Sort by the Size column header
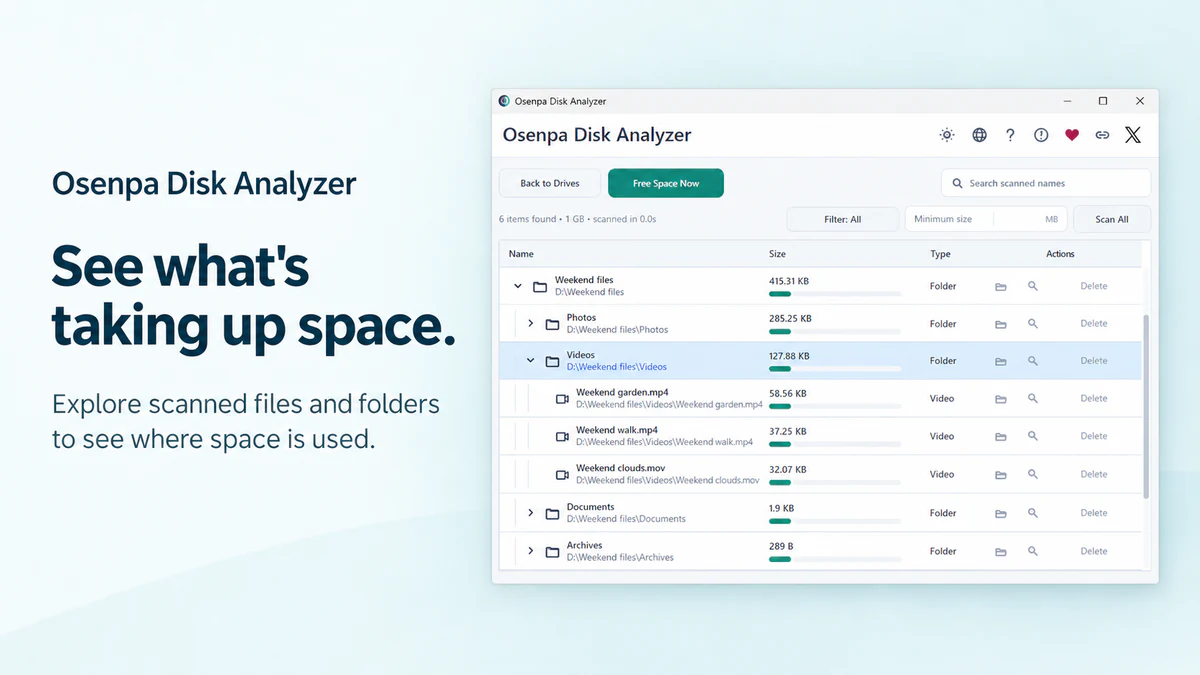 pyautogui.click(x=777, y=254)
